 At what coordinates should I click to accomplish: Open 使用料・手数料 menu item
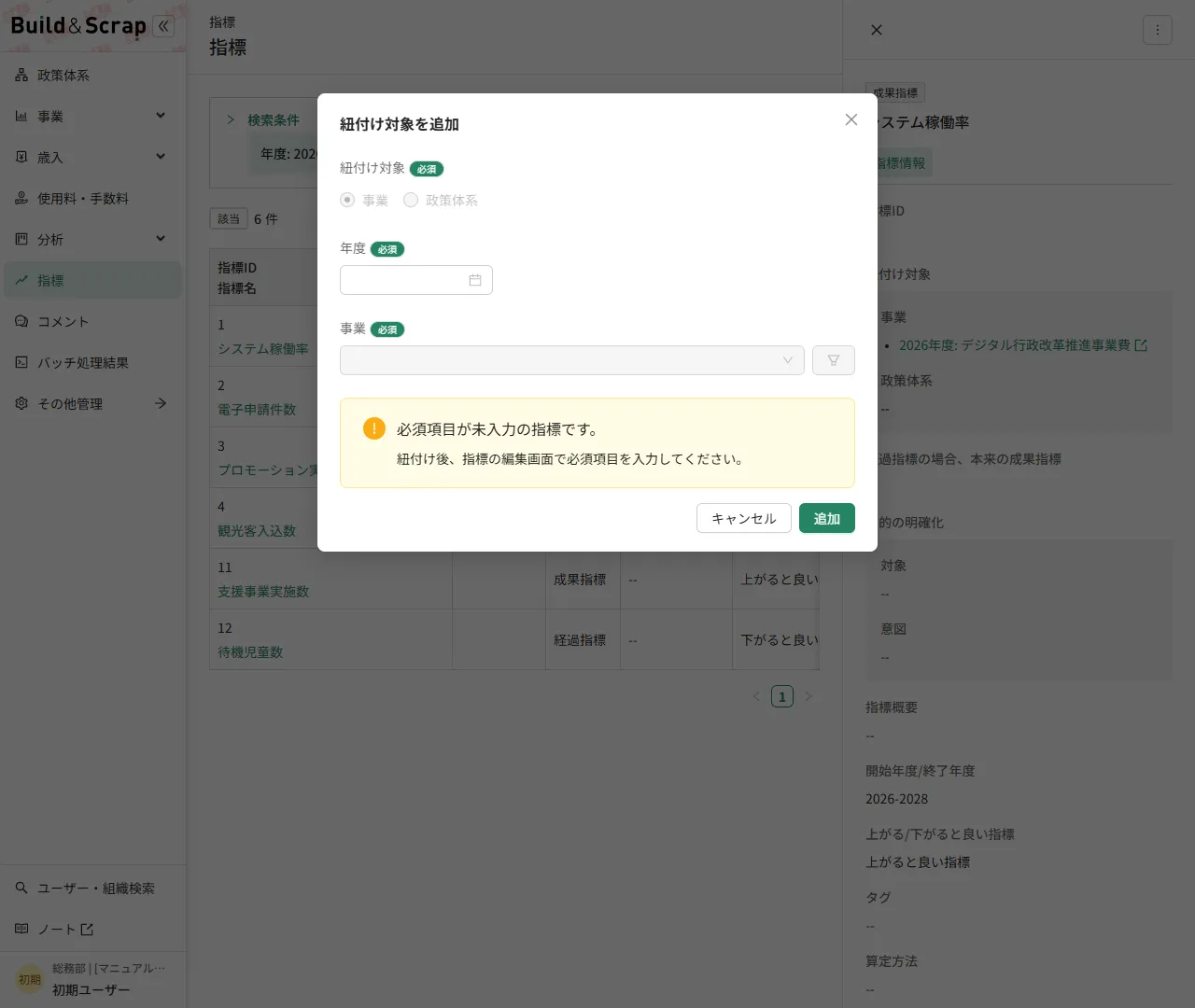(92, 198)
